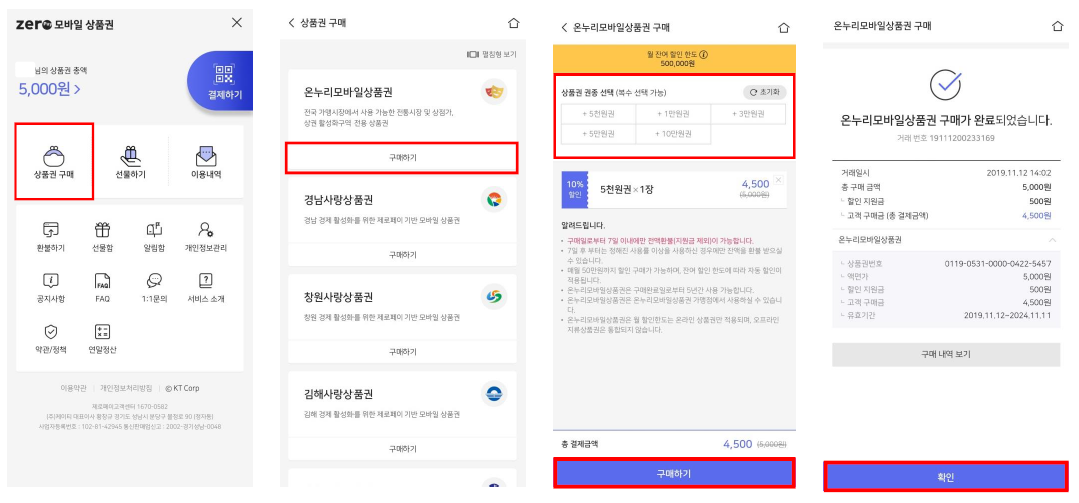
Task: Add a +5만원권 voucher
Action: (598, 134)
